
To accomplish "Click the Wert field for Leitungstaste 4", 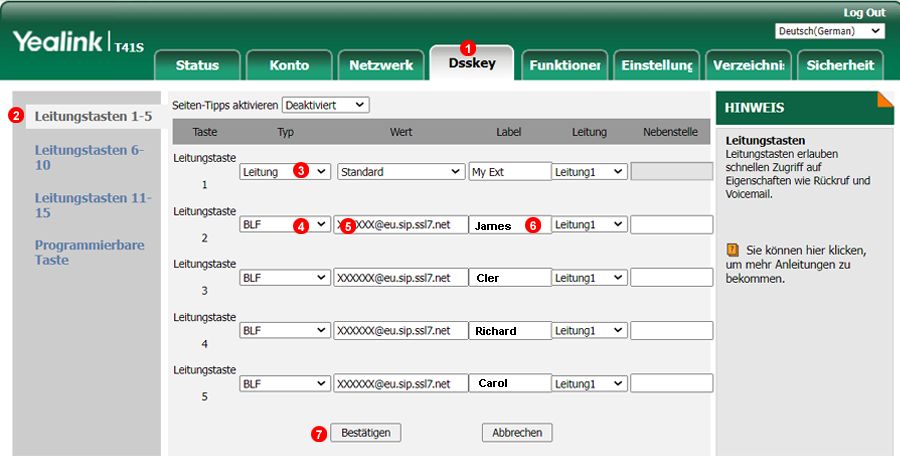I will point(400,331).
